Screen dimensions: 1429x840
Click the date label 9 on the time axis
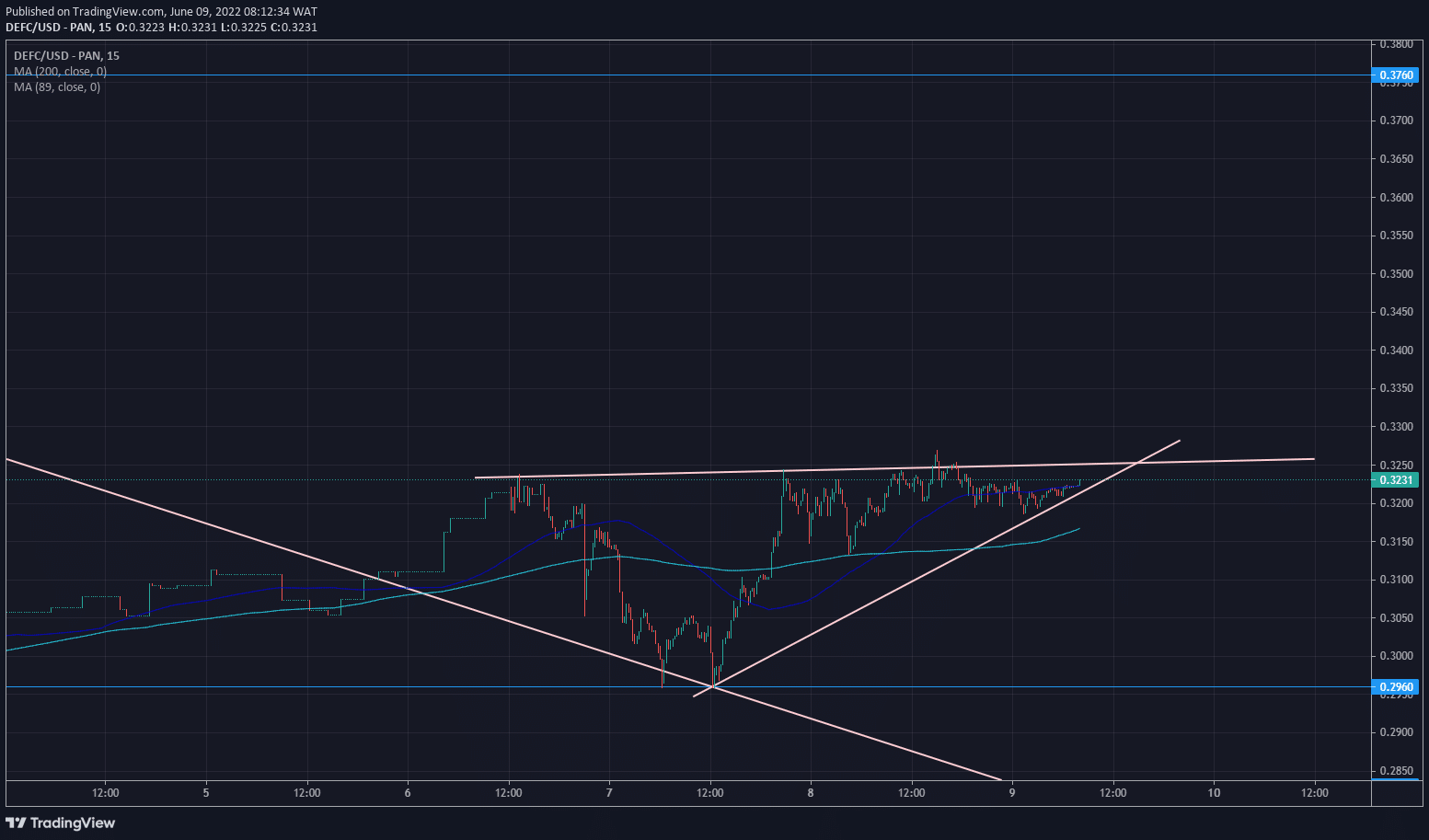1012,792
